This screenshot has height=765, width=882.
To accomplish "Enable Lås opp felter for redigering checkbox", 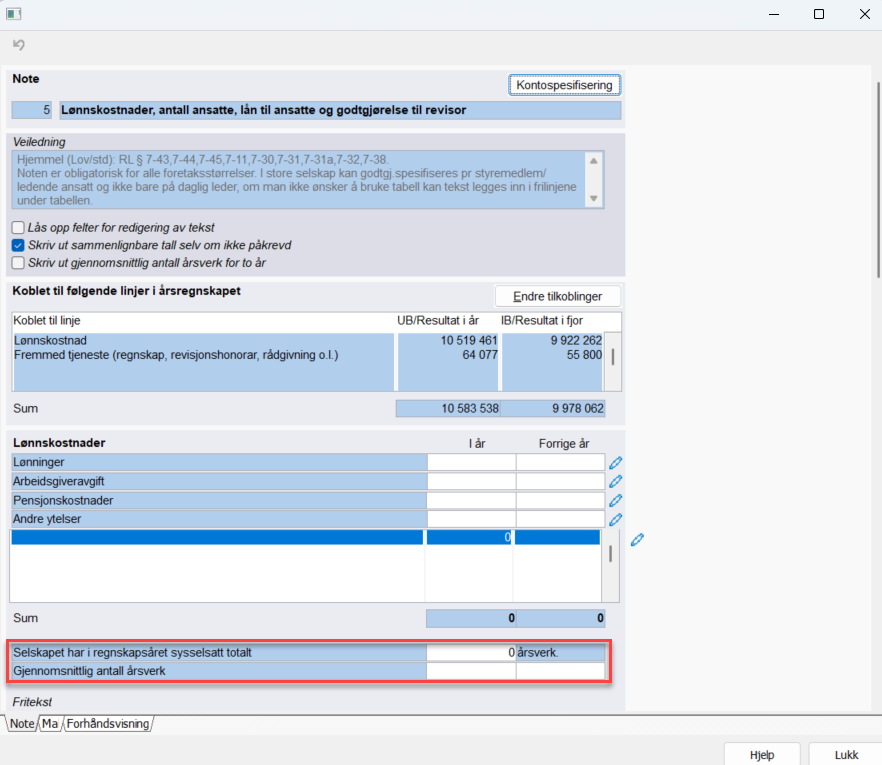I will click(18, 227).
